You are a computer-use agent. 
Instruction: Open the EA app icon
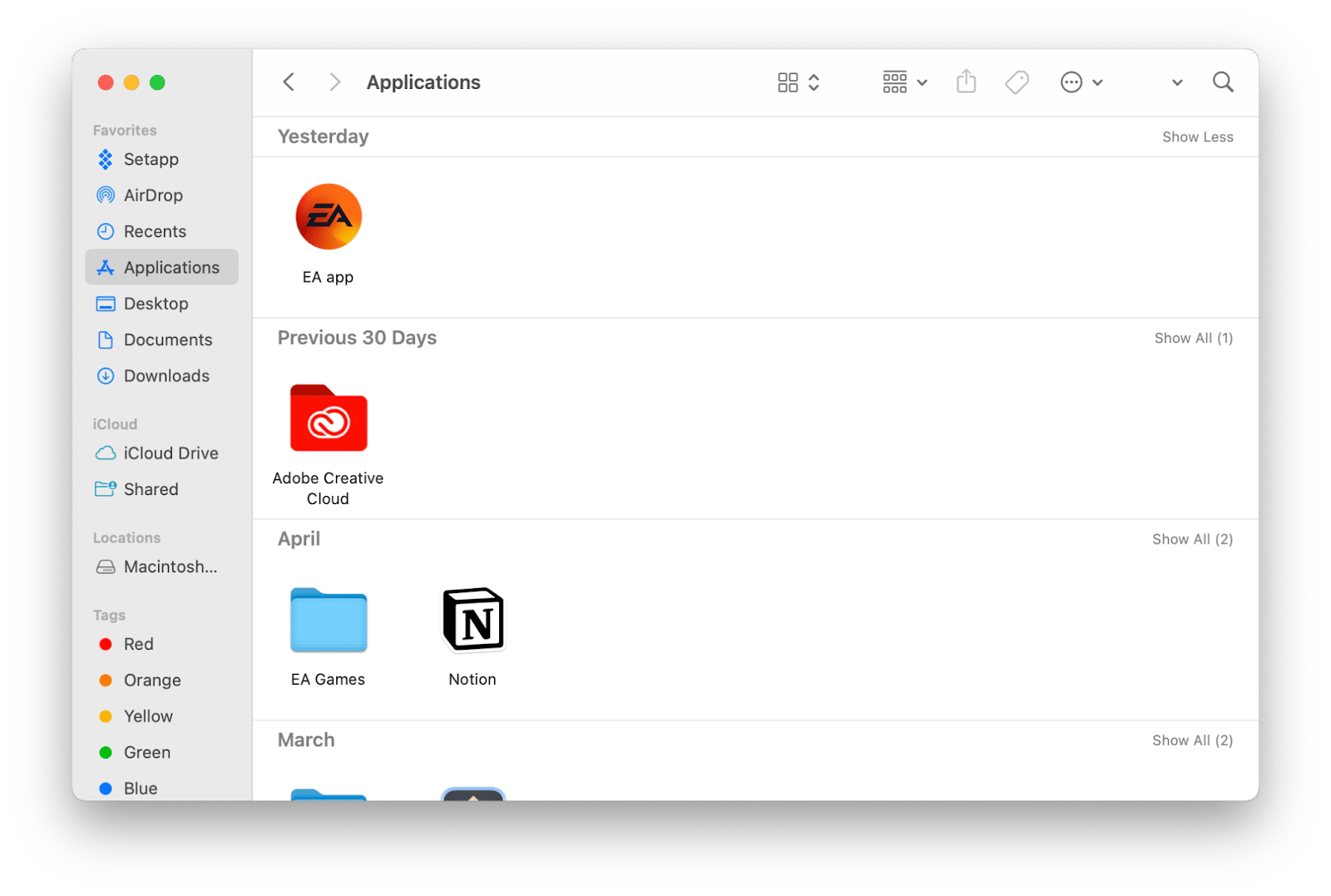coord(329,216)
